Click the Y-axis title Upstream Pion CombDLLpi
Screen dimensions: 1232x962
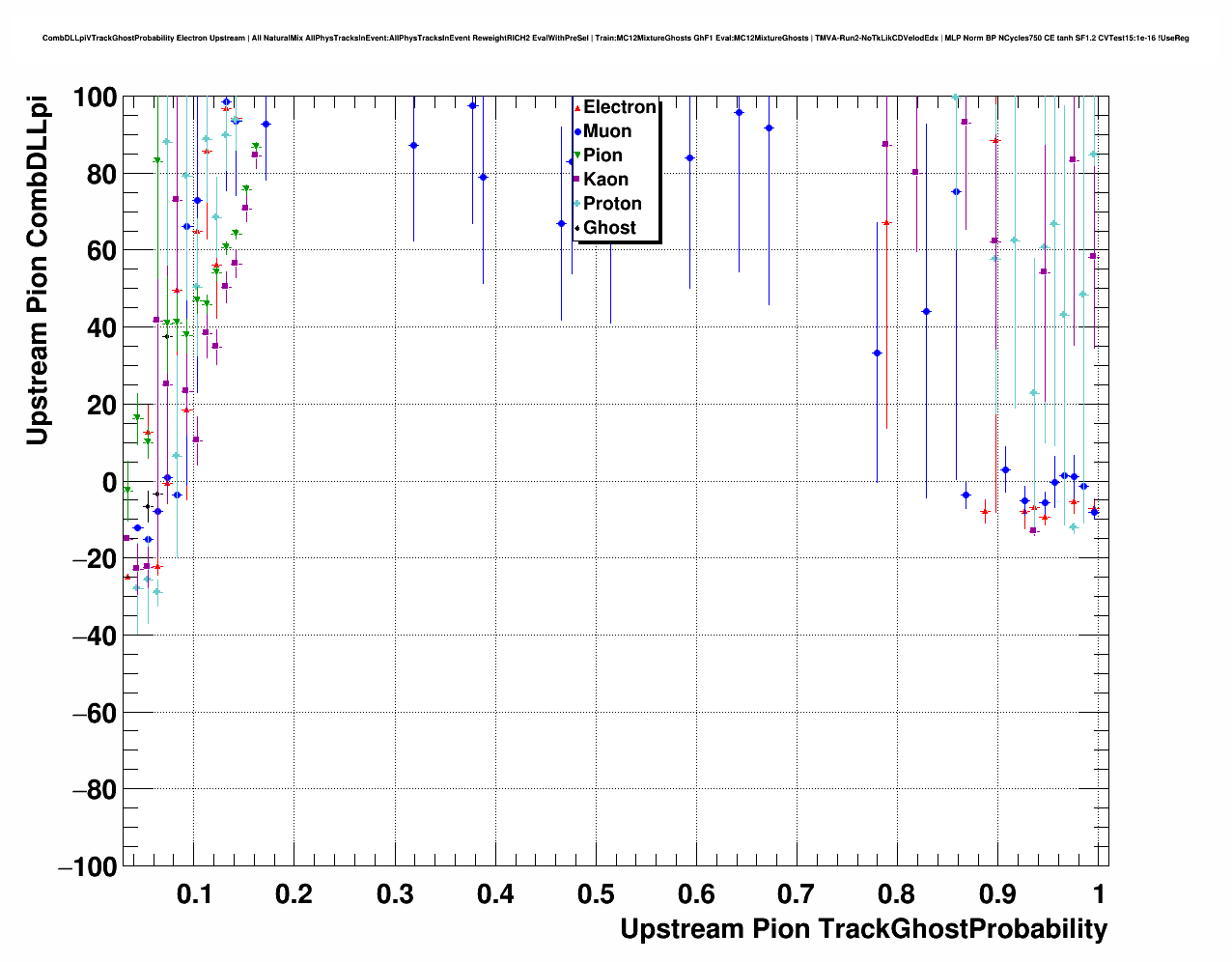click(x=37, y=270)
